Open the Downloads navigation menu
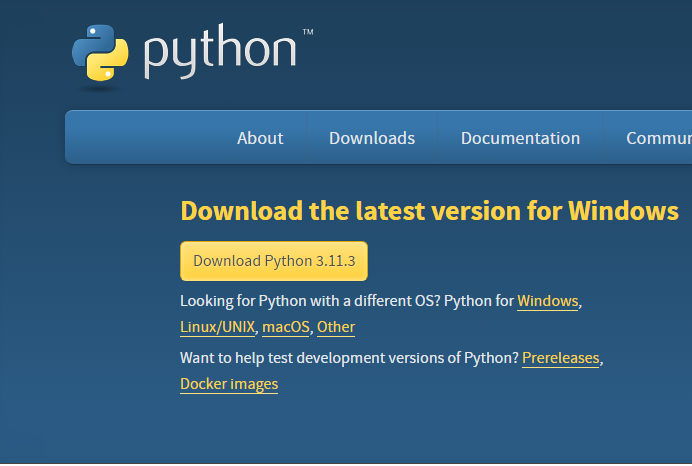Screen dimensions: 692x466 (372, 138)
